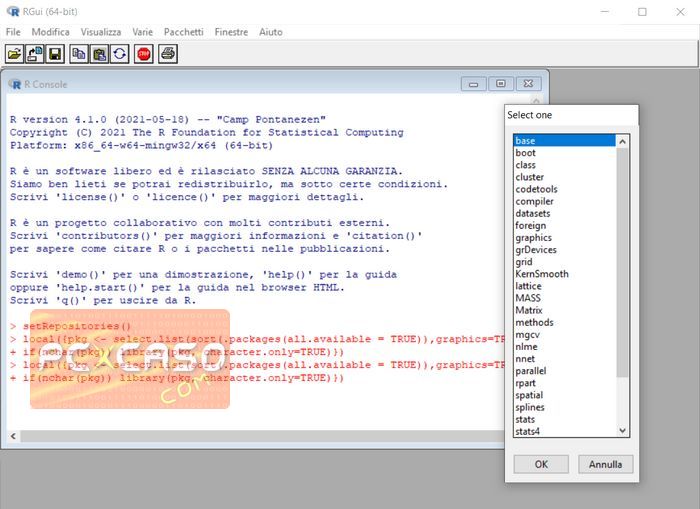Click the package list scroll up arrow
700x509 pixels.
[622, 142]
